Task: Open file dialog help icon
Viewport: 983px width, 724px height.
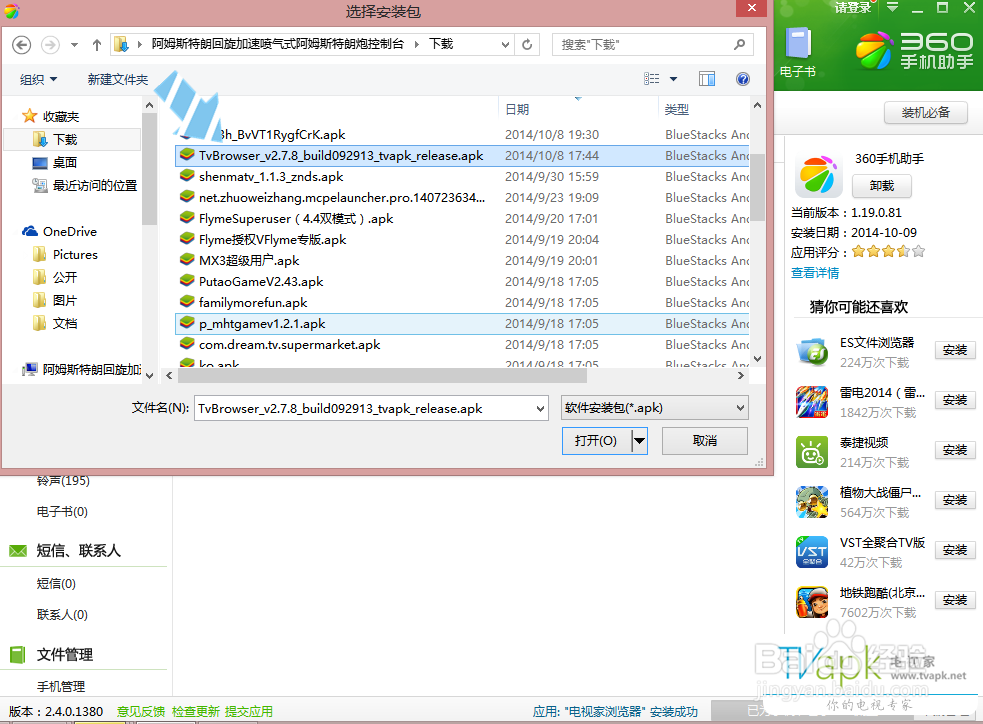Action: tap(743, 79)
